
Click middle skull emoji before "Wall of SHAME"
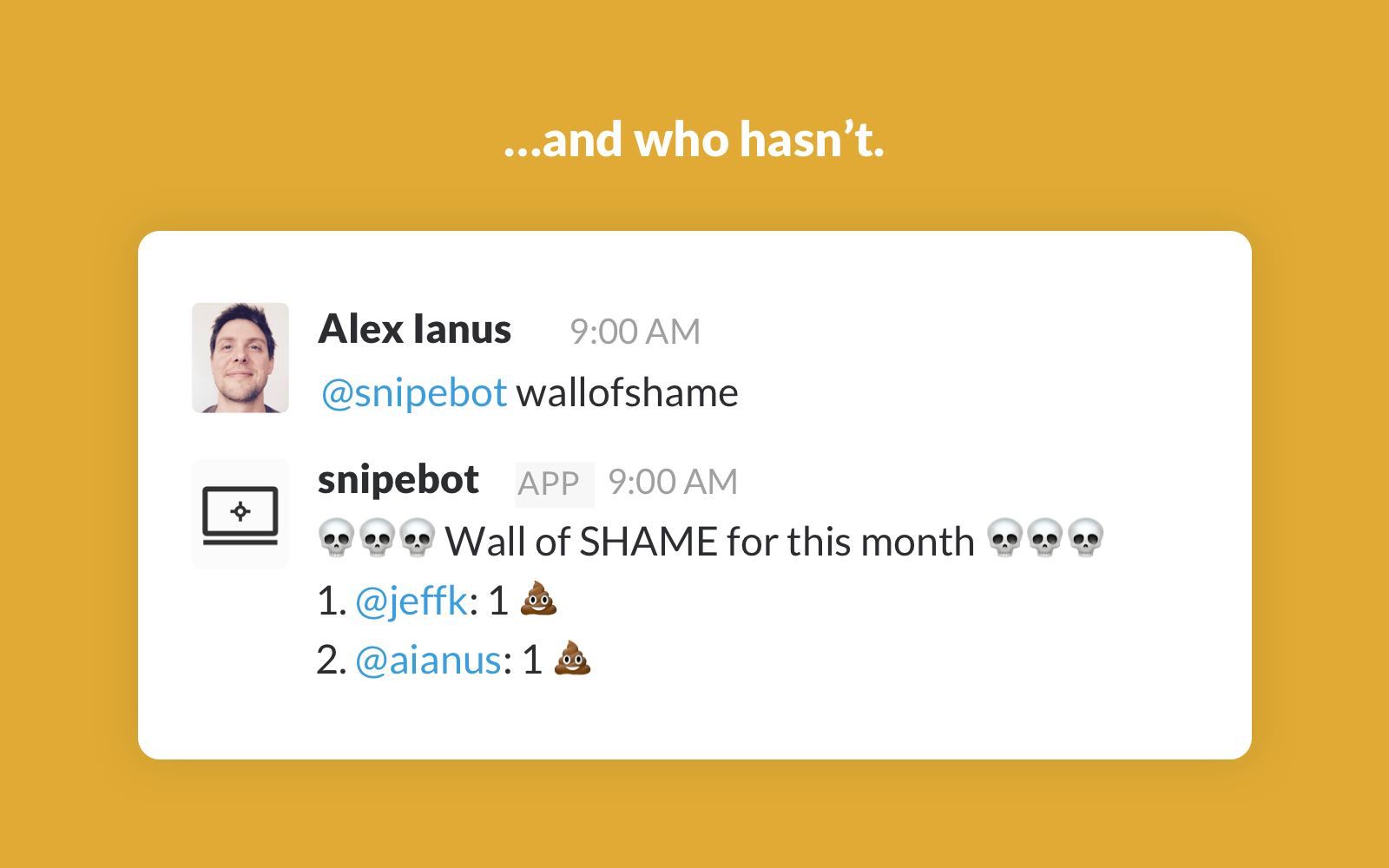(377, 538)
